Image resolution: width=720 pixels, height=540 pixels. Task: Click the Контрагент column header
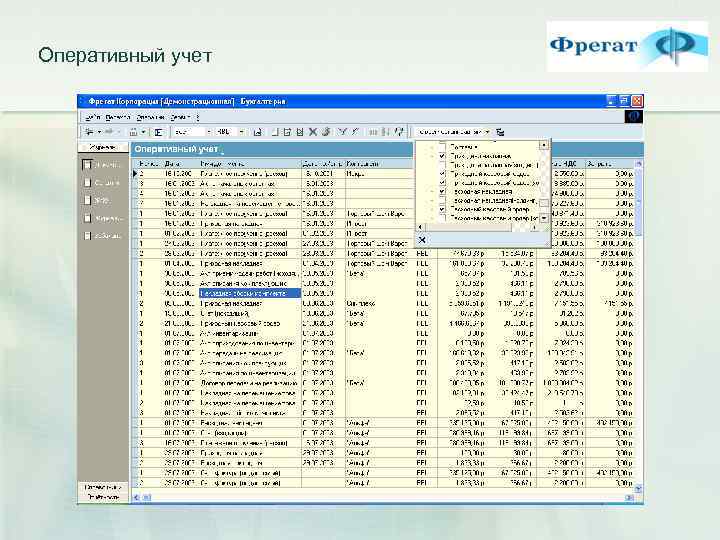[x=379, y=163]
